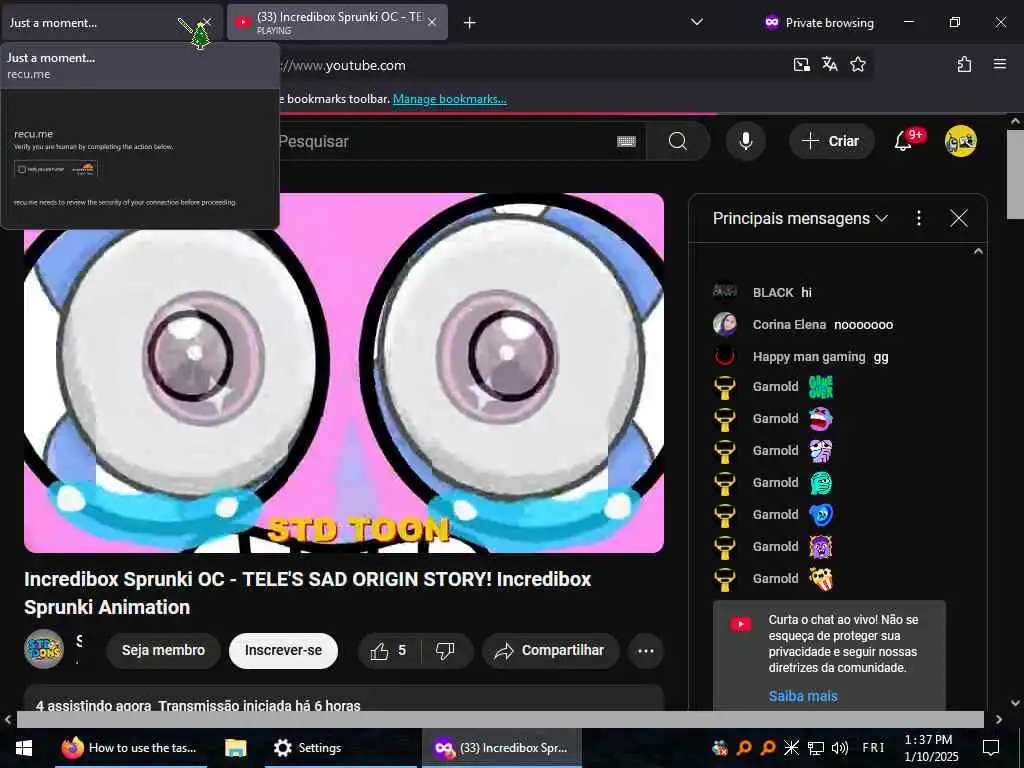This screenshot has width=1024, height=768.
Task: Start voice search with microphone icon
Action: pyautogui.click(x=745, y=141)
